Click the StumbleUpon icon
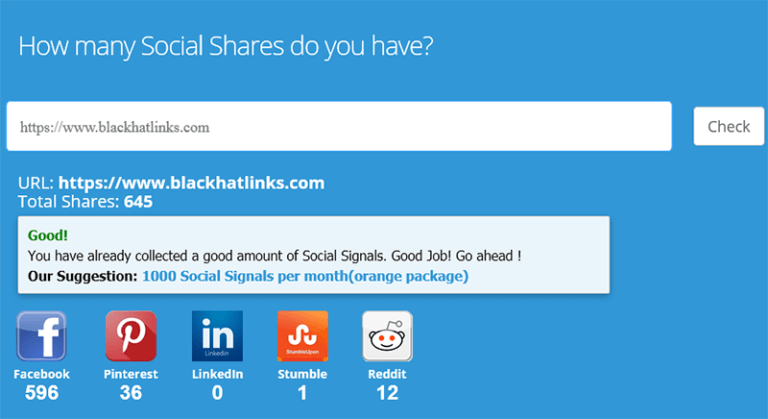Image resolution: width=768 pixels, height=419 pixels. click(302, 336)
